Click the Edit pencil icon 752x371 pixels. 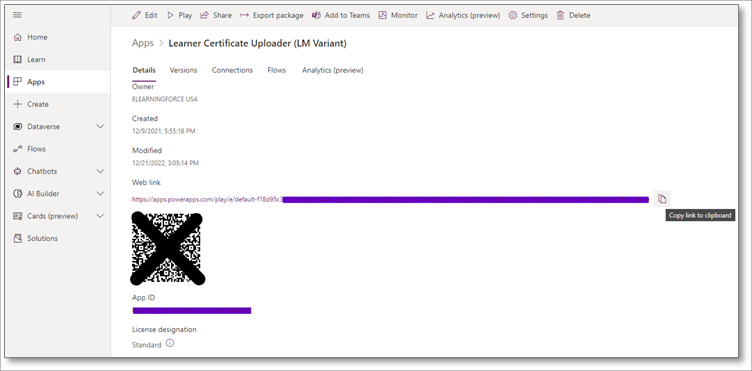pyautogui.click(x=137, y=15)
